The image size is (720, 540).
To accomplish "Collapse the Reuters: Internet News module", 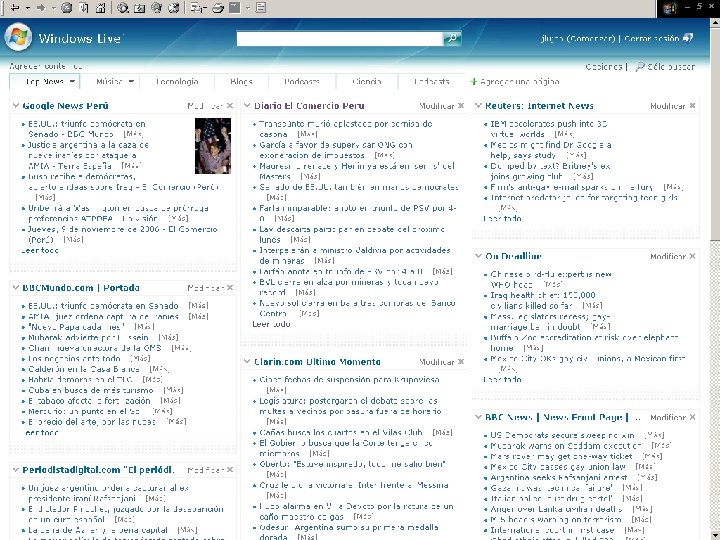I will 478,106.
